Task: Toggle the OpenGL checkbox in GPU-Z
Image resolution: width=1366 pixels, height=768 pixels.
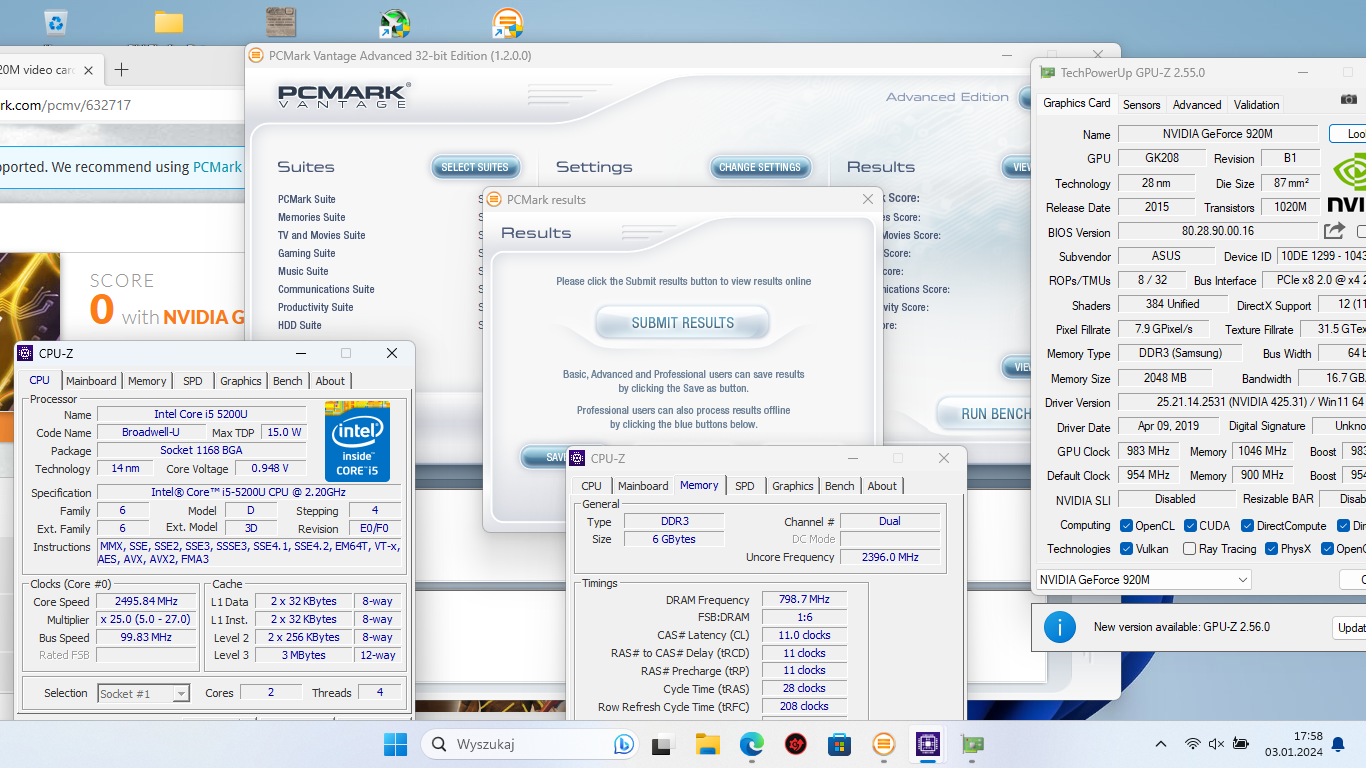Action: (x=1328, y=549)
